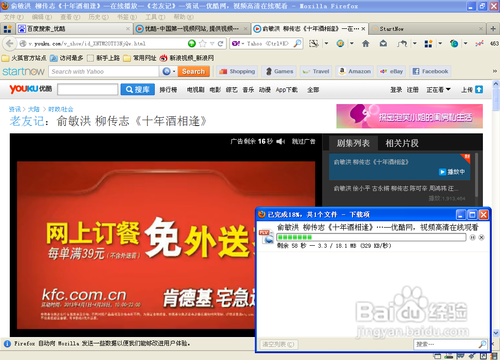
Task: Click the orange Search button
Action: pos(194,71)
